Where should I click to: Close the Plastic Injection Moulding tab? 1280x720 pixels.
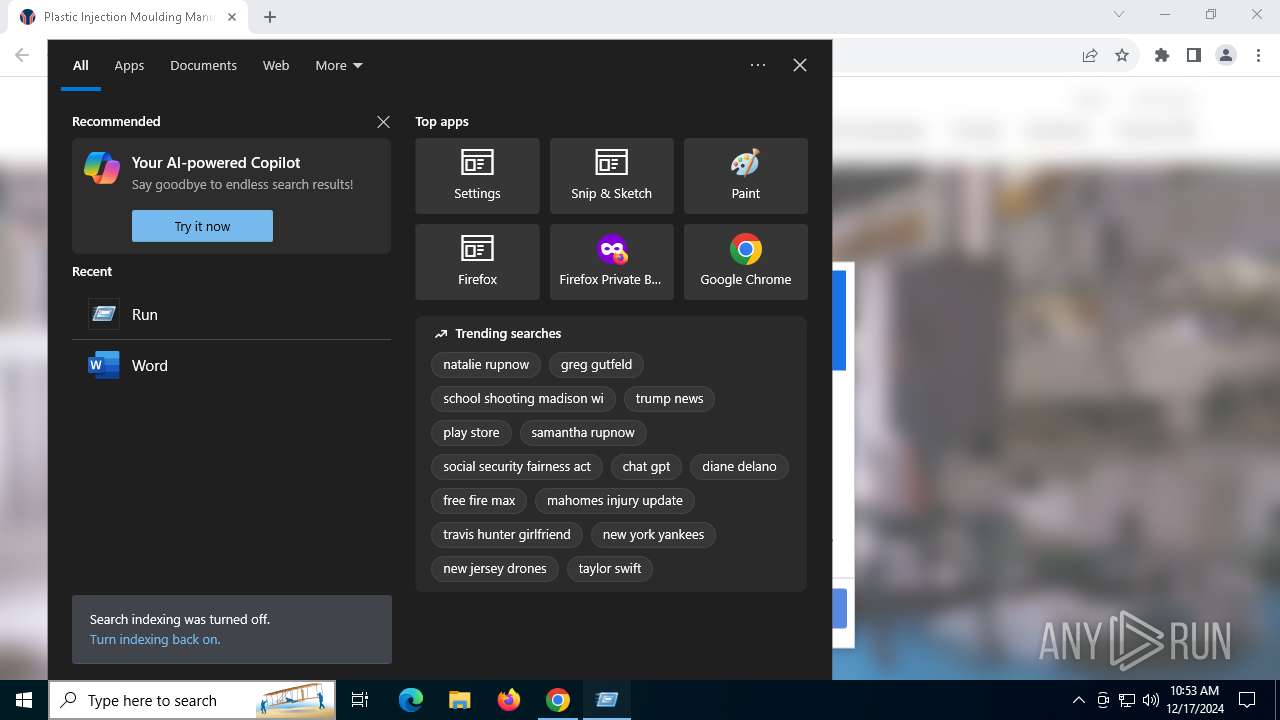pos(232,17)
